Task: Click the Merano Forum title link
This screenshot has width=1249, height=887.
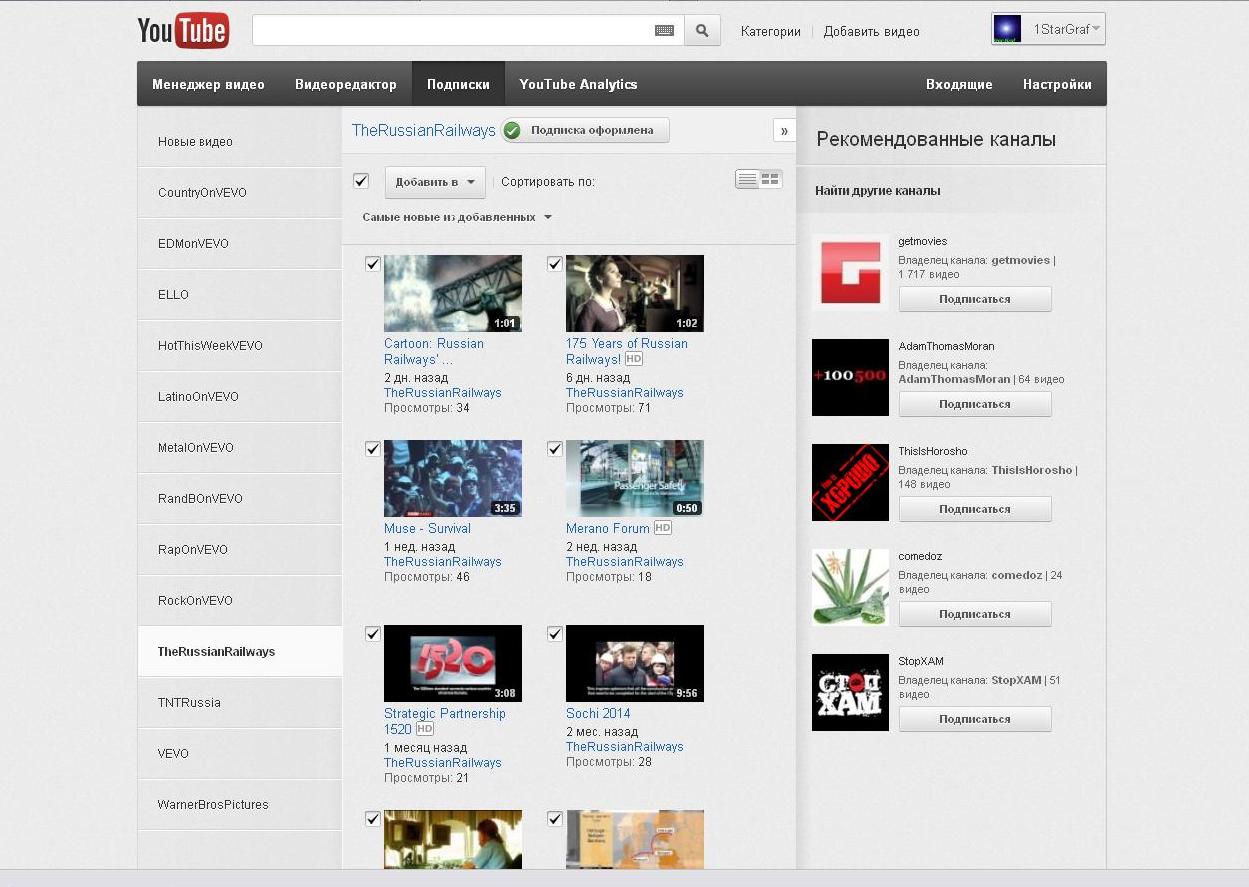Action: click(608, 528)
